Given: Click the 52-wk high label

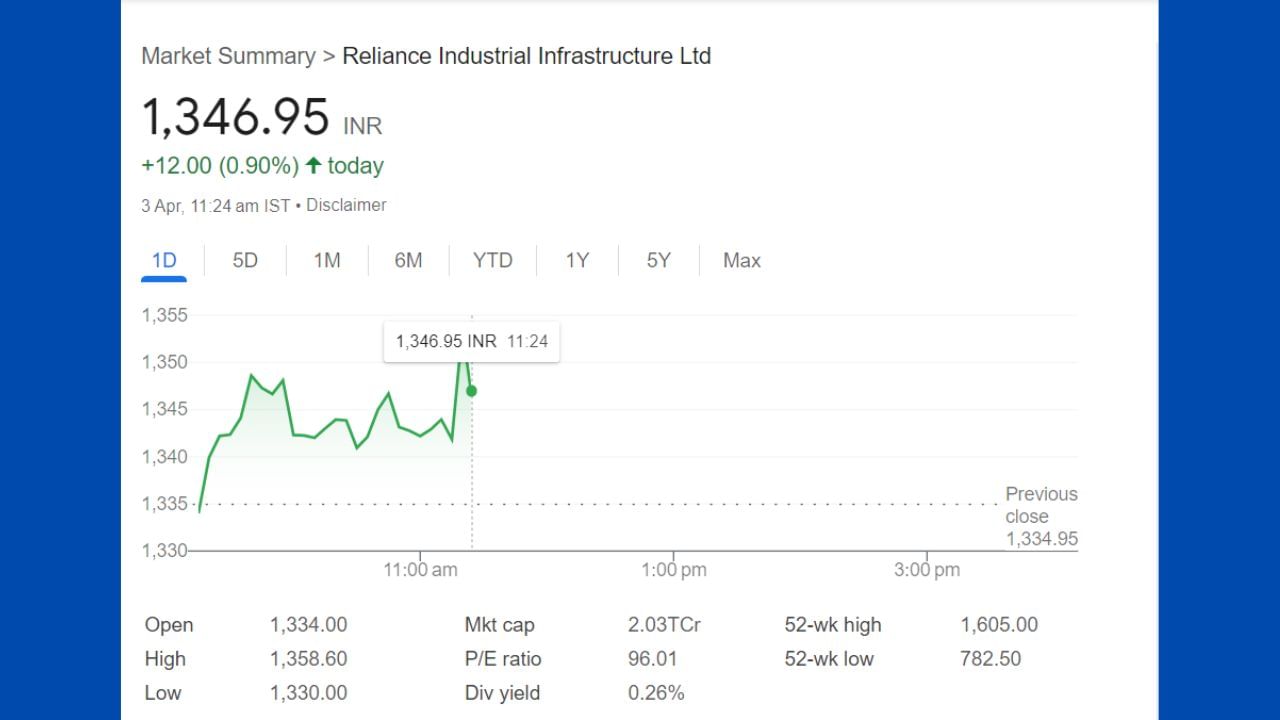Looking at the screenshot, I should pos(833,625).
